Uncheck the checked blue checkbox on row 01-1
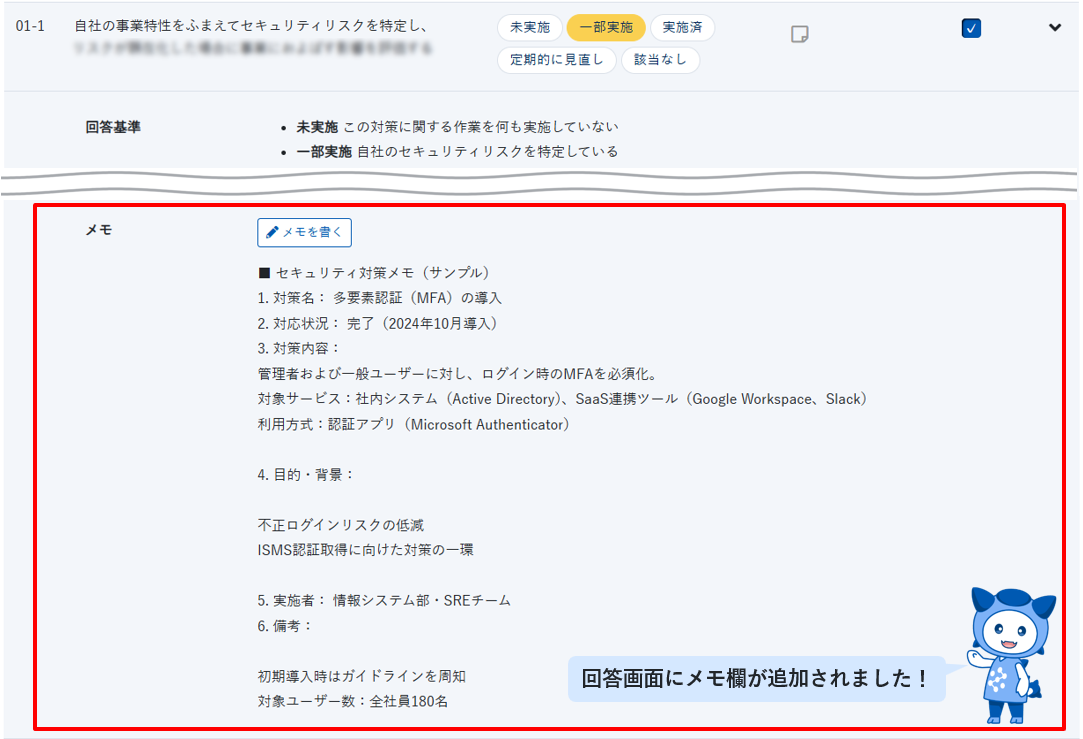Viewport: 1083px width, 739px height. 971,29
